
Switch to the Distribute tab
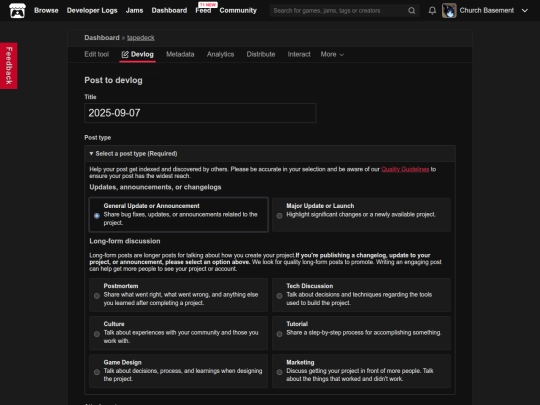point(261,54)
